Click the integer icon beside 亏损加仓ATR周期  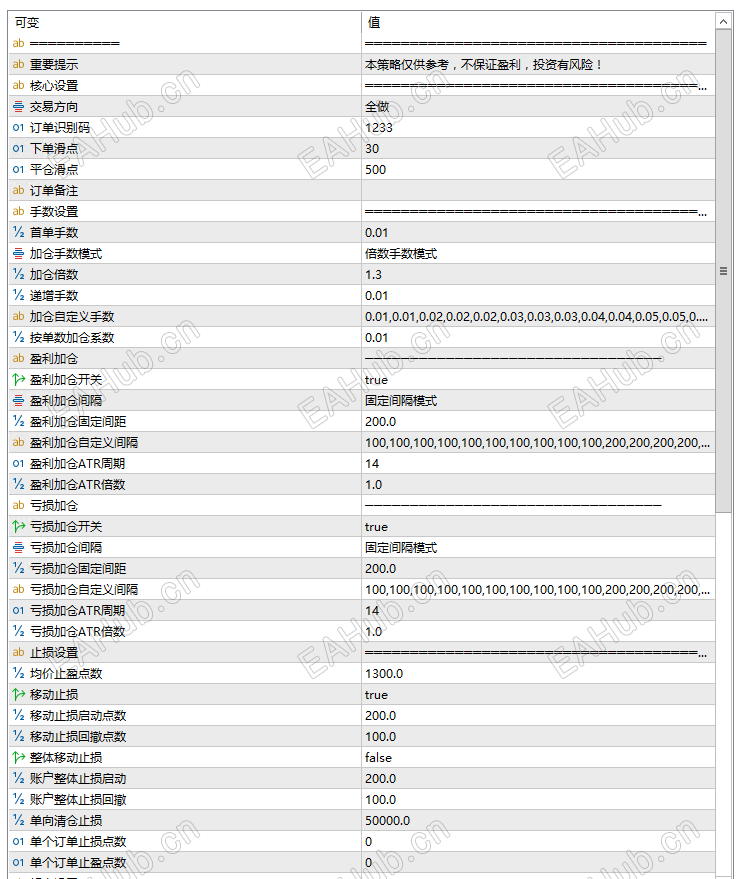click(x=19, y=610)
